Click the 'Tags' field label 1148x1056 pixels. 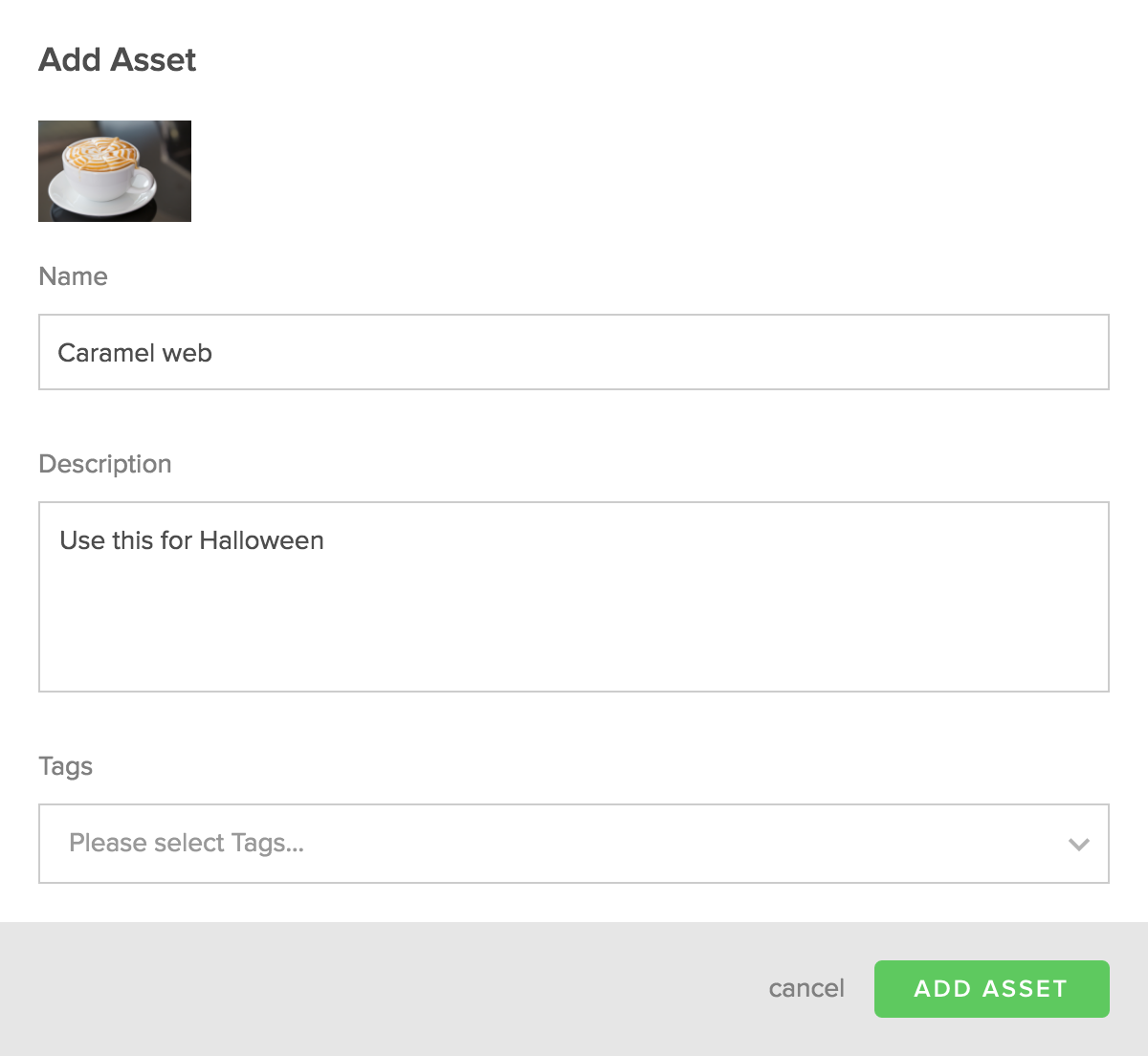pyautogui.click(x=65, y=766)
